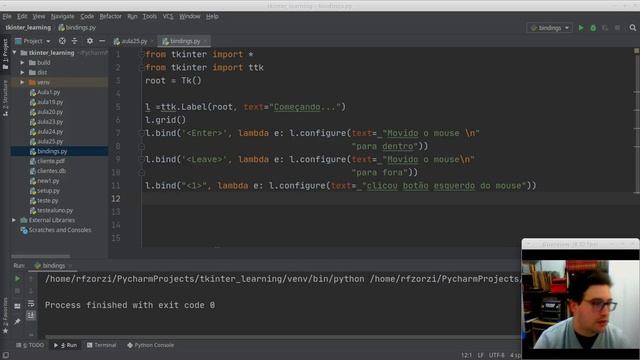Select Aula1.py in project tree

(48, 92)
